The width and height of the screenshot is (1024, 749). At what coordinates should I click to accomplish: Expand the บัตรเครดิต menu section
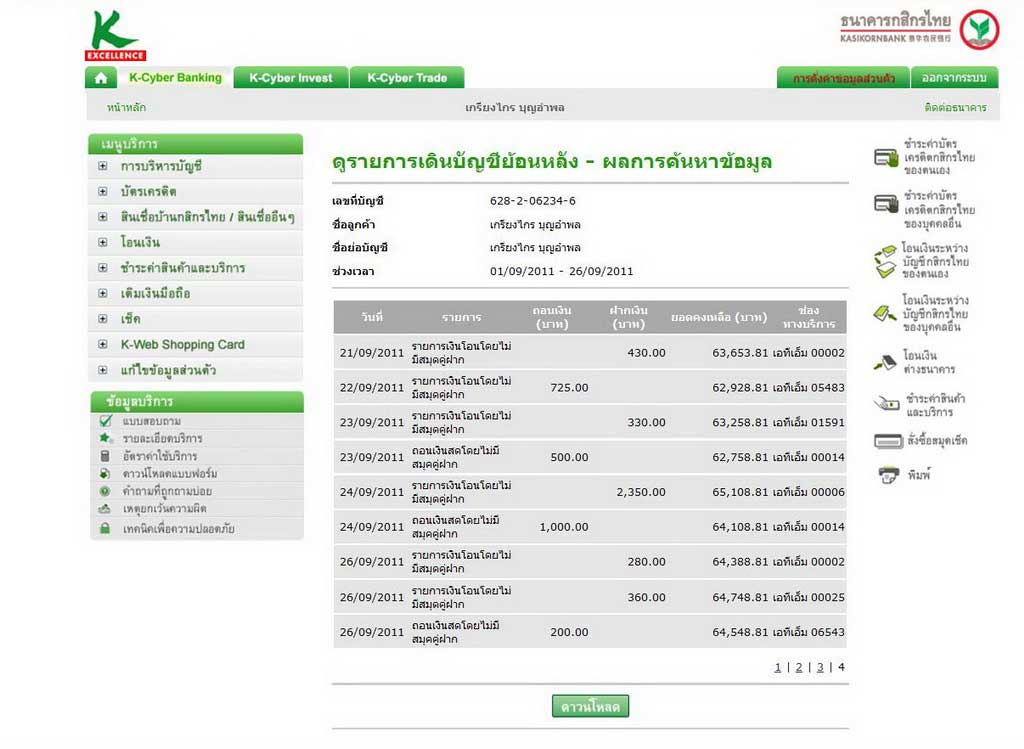click(x=102, y=191)
